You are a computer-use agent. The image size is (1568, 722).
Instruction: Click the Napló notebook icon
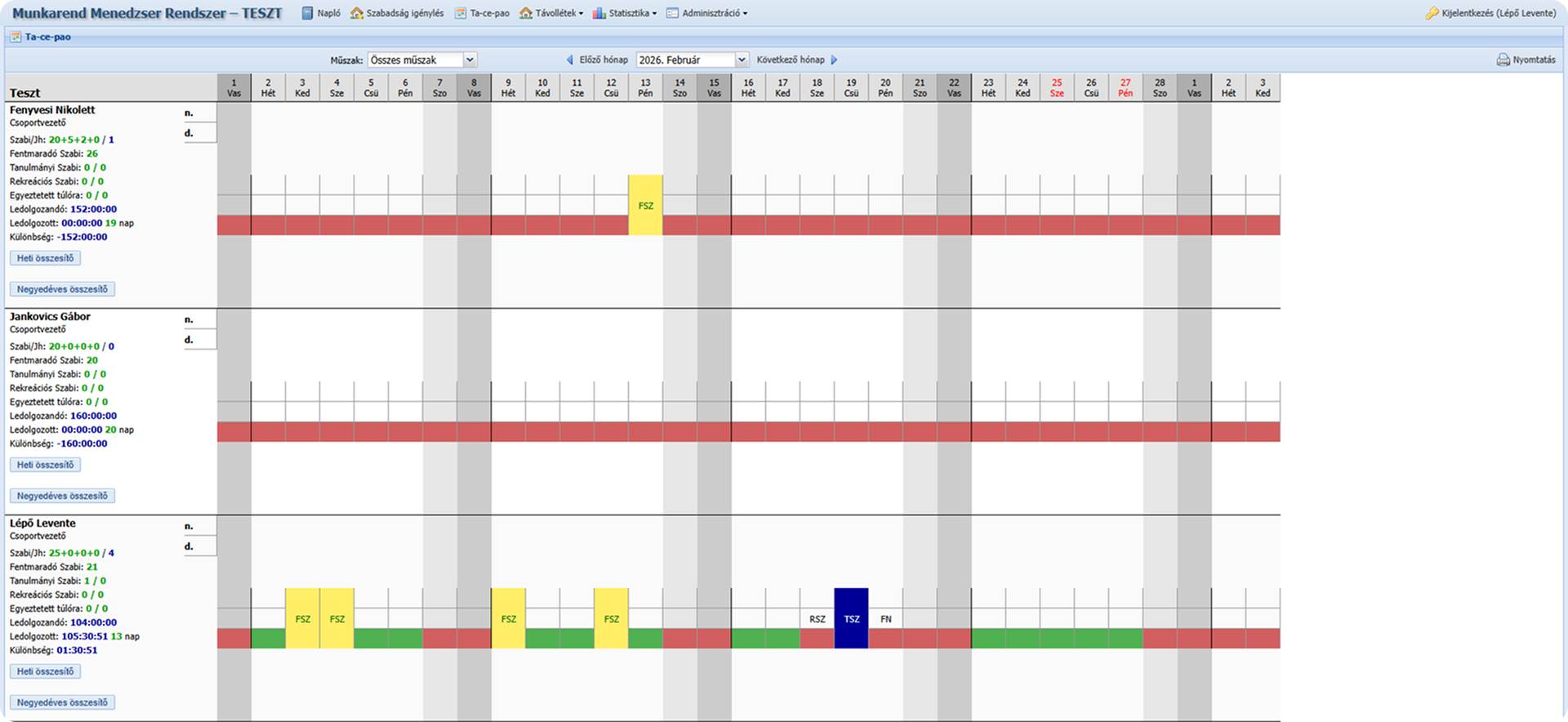pyautogui.click(x=308, y=13)
